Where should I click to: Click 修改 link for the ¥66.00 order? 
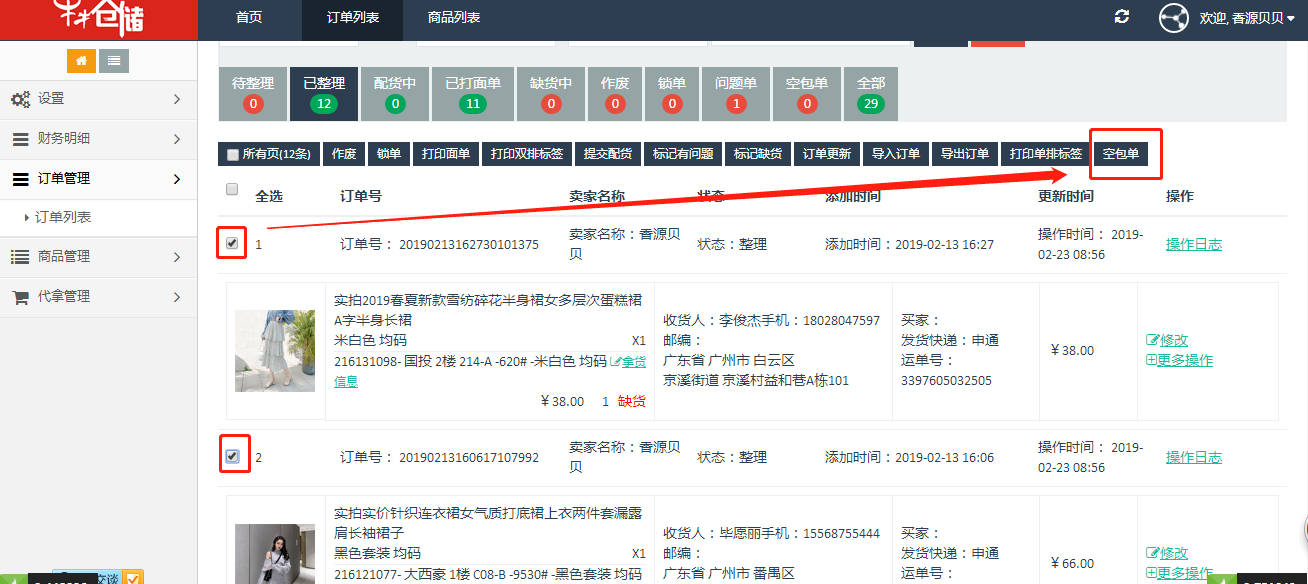coord(1174,553)
